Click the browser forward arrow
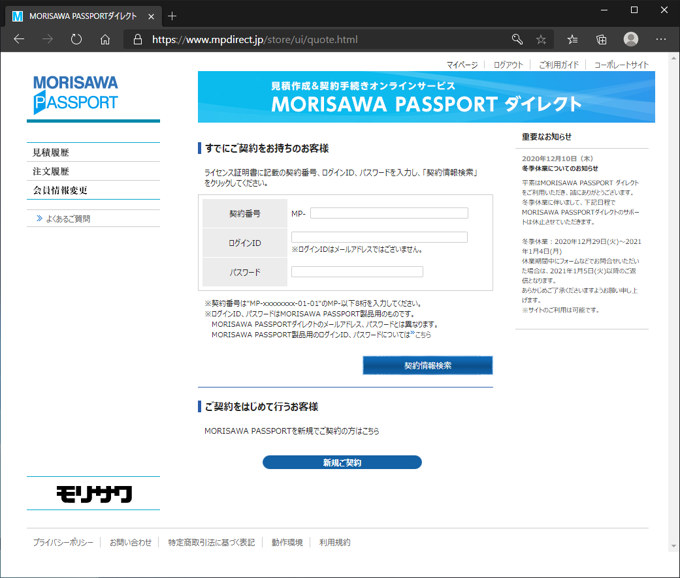Viewport: 680px width, 578px height. click(x=47, y=39)
